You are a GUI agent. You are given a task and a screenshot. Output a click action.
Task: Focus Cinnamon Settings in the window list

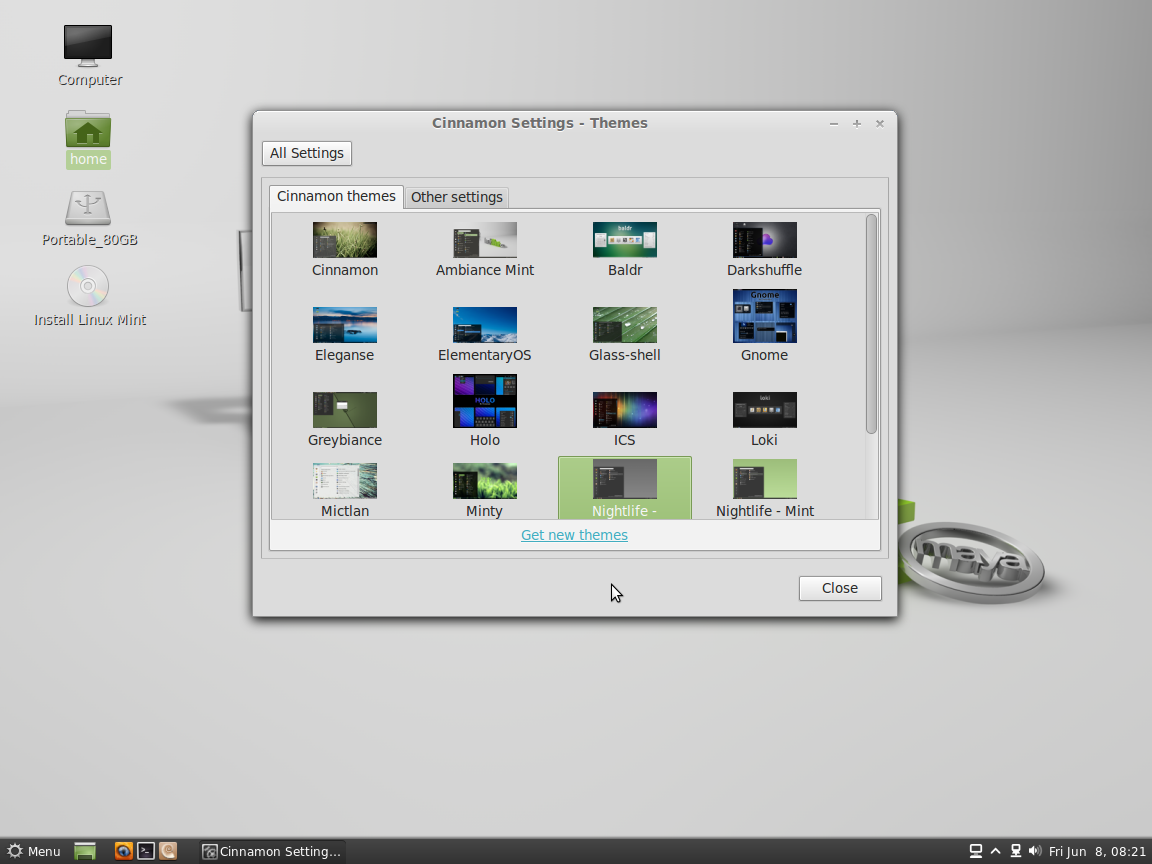coord(272,851)
